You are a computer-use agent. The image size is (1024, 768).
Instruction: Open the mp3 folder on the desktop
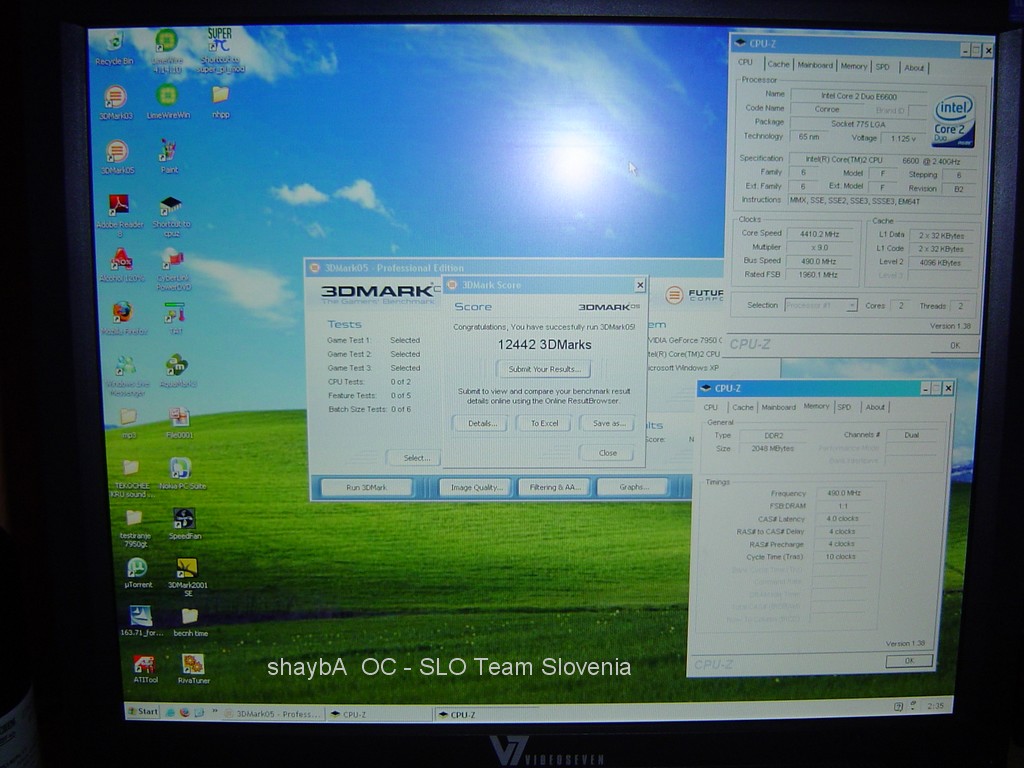[129, 423]
